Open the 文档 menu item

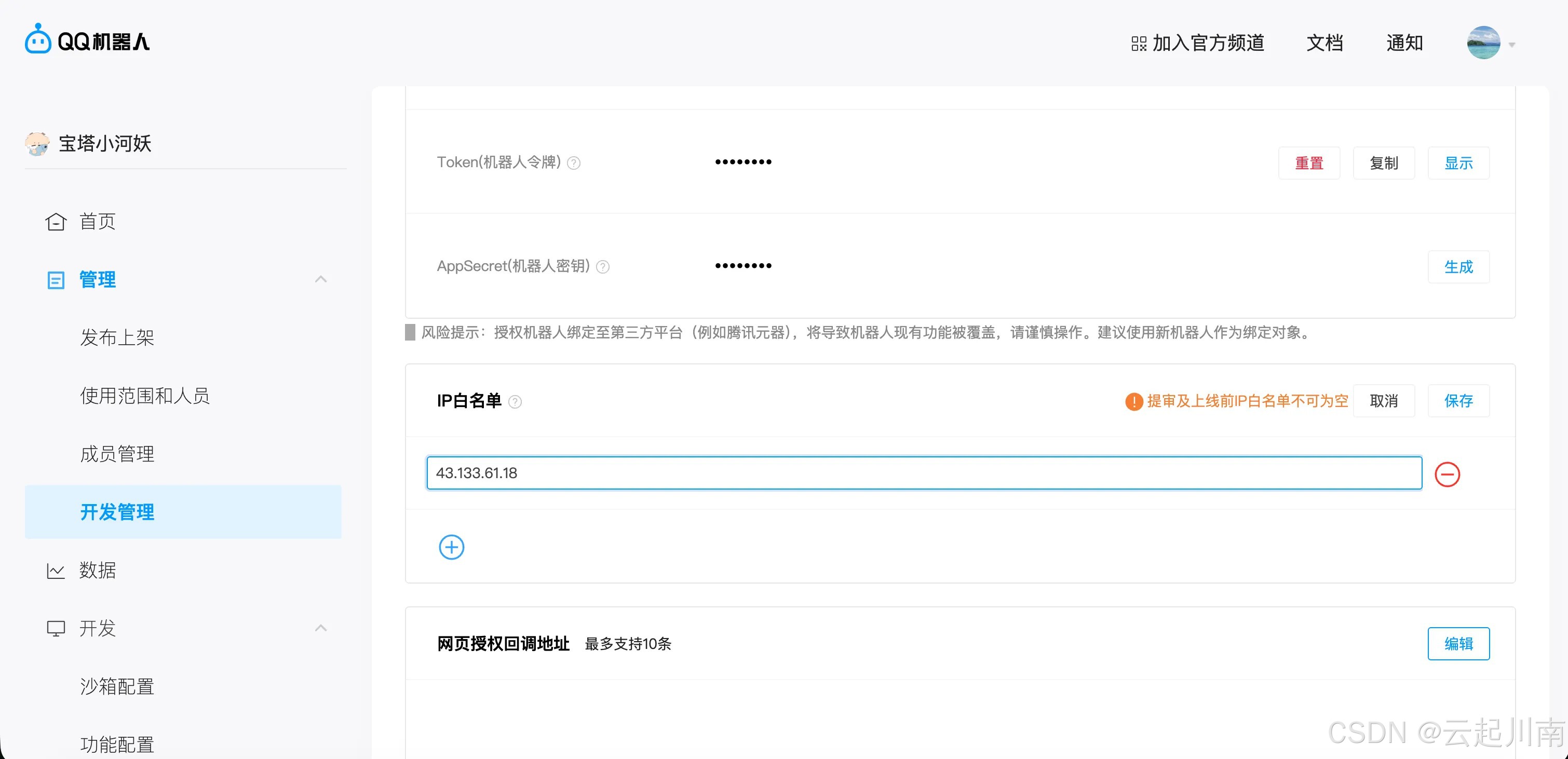(1324, 43)
